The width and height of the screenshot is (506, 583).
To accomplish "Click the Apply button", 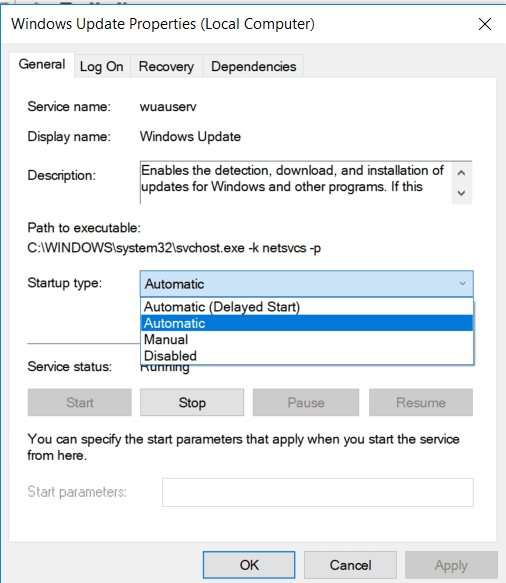I will point(451,565).
